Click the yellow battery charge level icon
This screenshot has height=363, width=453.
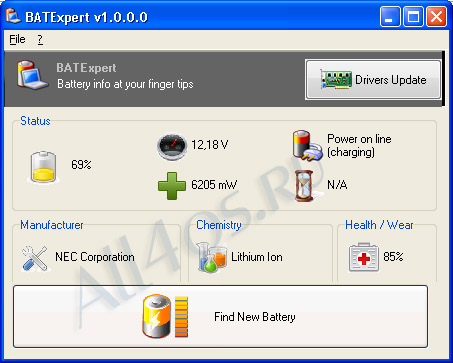[x=43, y=167]
